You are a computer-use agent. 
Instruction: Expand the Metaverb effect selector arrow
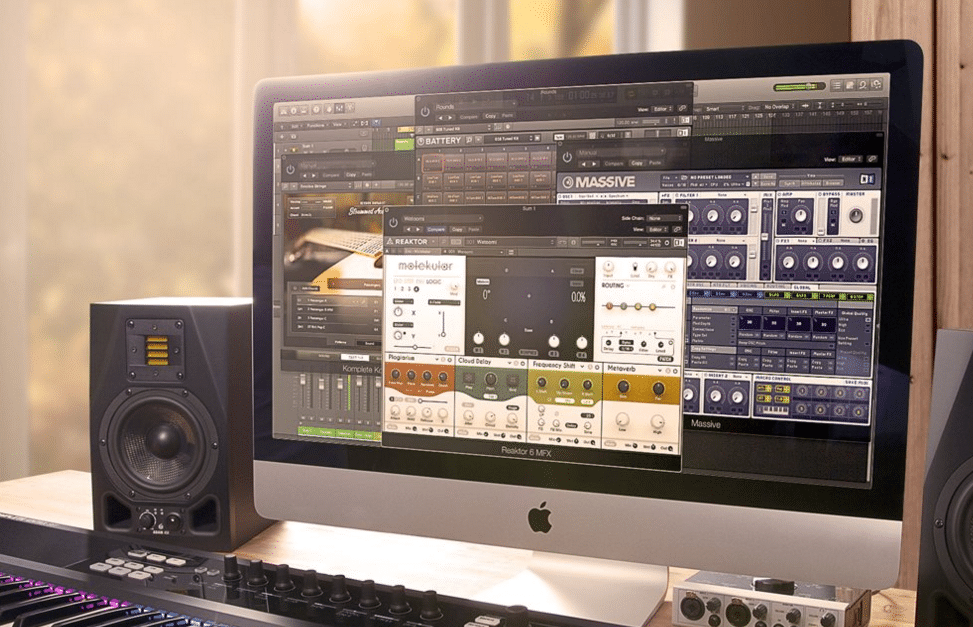pyautogui.click(x=660, y=371)
